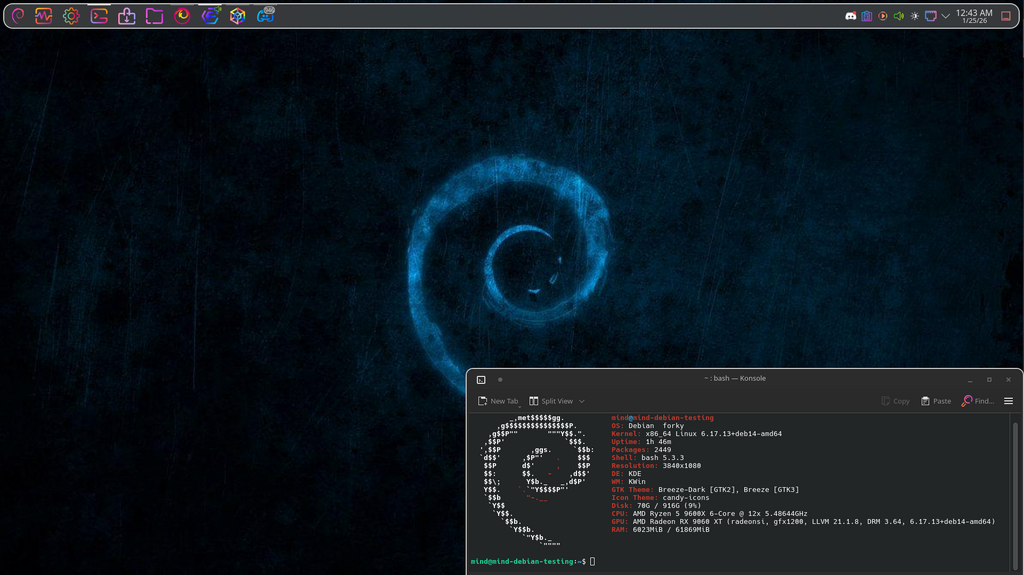Click the Paste toolbar button
This screenshot has width=1024, height=575.
(x=936, y=401)
